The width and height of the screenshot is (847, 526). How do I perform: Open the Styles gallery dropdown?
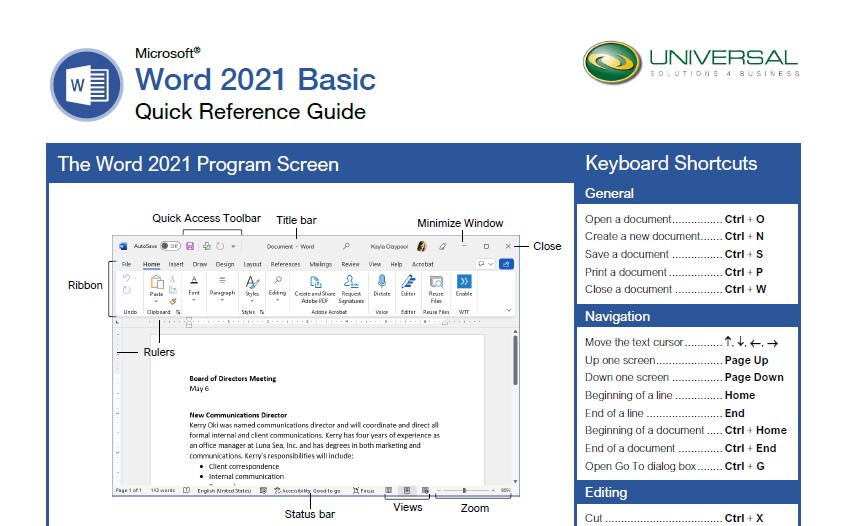pos(252,301)
